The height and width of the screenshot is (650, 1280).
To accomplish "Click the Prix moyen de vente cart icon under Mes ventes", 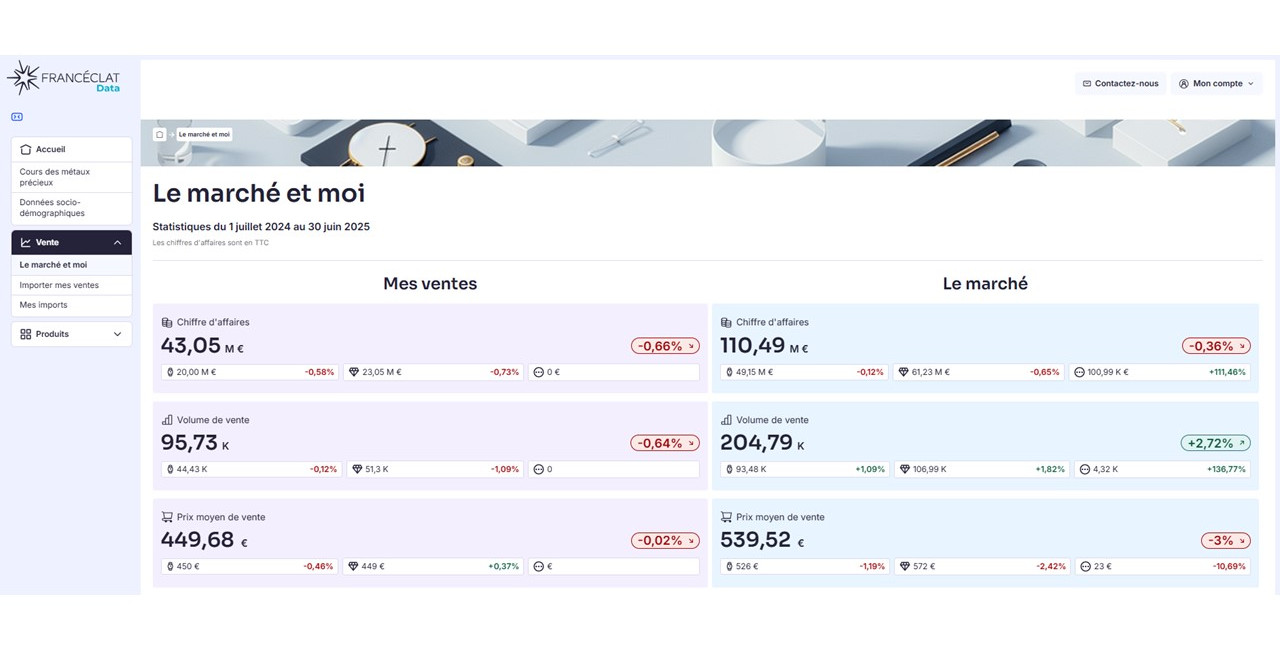I will [x=167, y=517].
